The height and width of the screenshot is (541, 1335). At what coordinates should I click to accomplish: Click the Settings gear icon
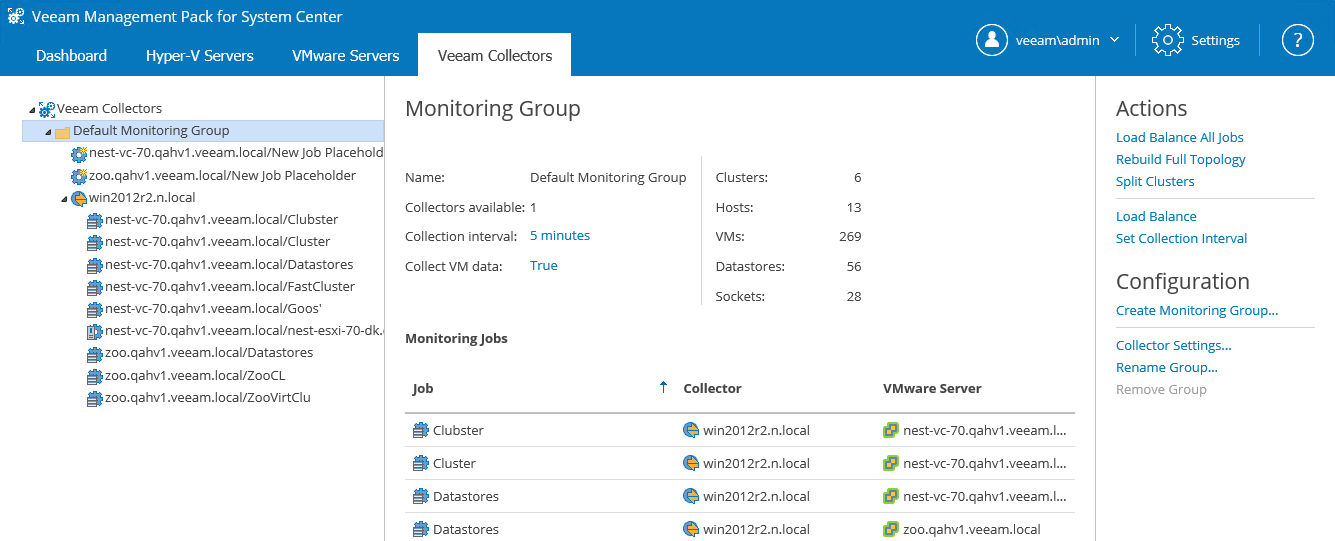(x=1167, y=40)
